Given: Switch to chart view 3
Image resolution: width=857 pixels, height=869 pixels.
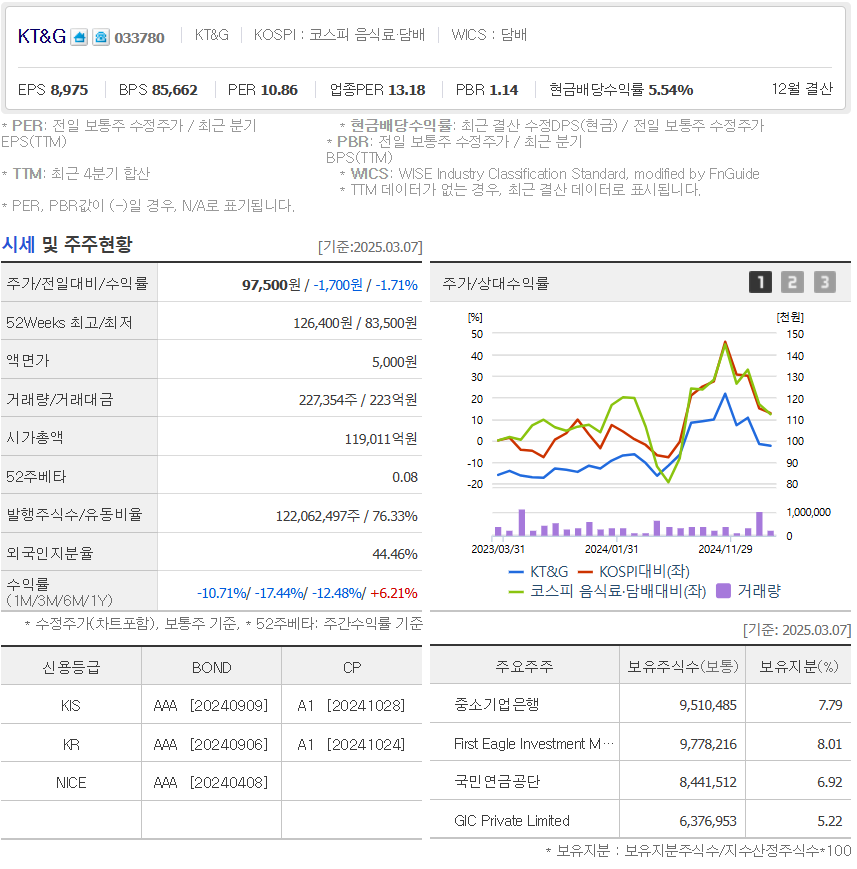Looking at the screenshot, I should (824, 282).
